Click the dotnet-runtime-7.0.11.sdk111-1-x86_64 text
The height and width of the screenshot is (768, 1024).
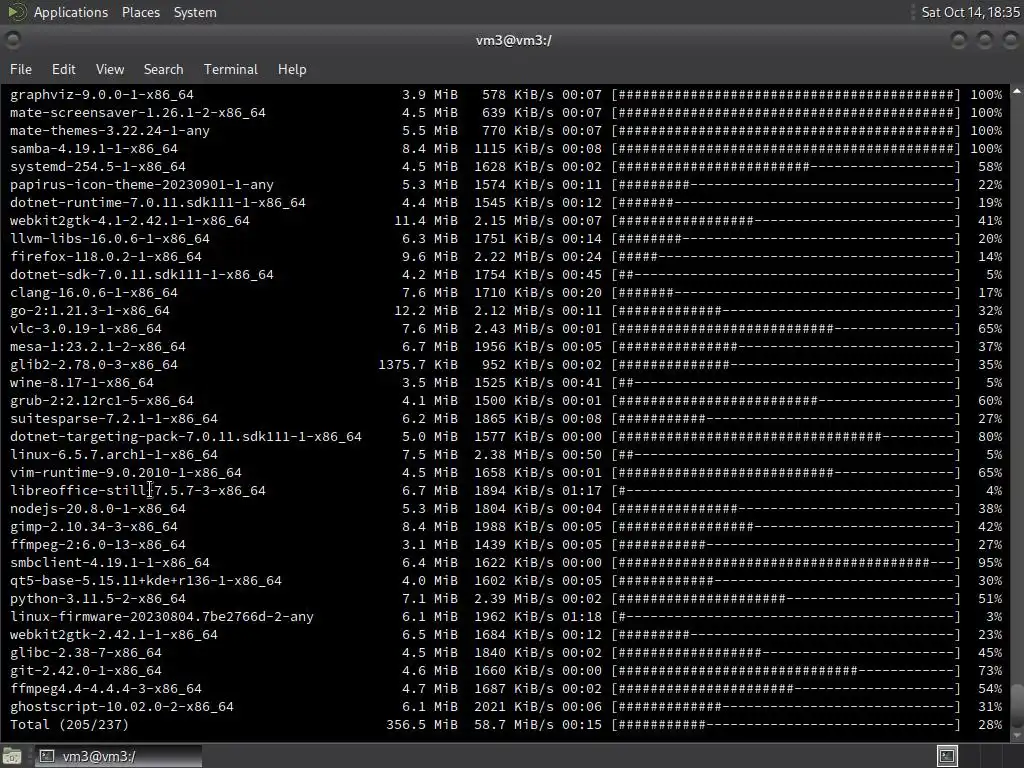(x=158, y=202)
